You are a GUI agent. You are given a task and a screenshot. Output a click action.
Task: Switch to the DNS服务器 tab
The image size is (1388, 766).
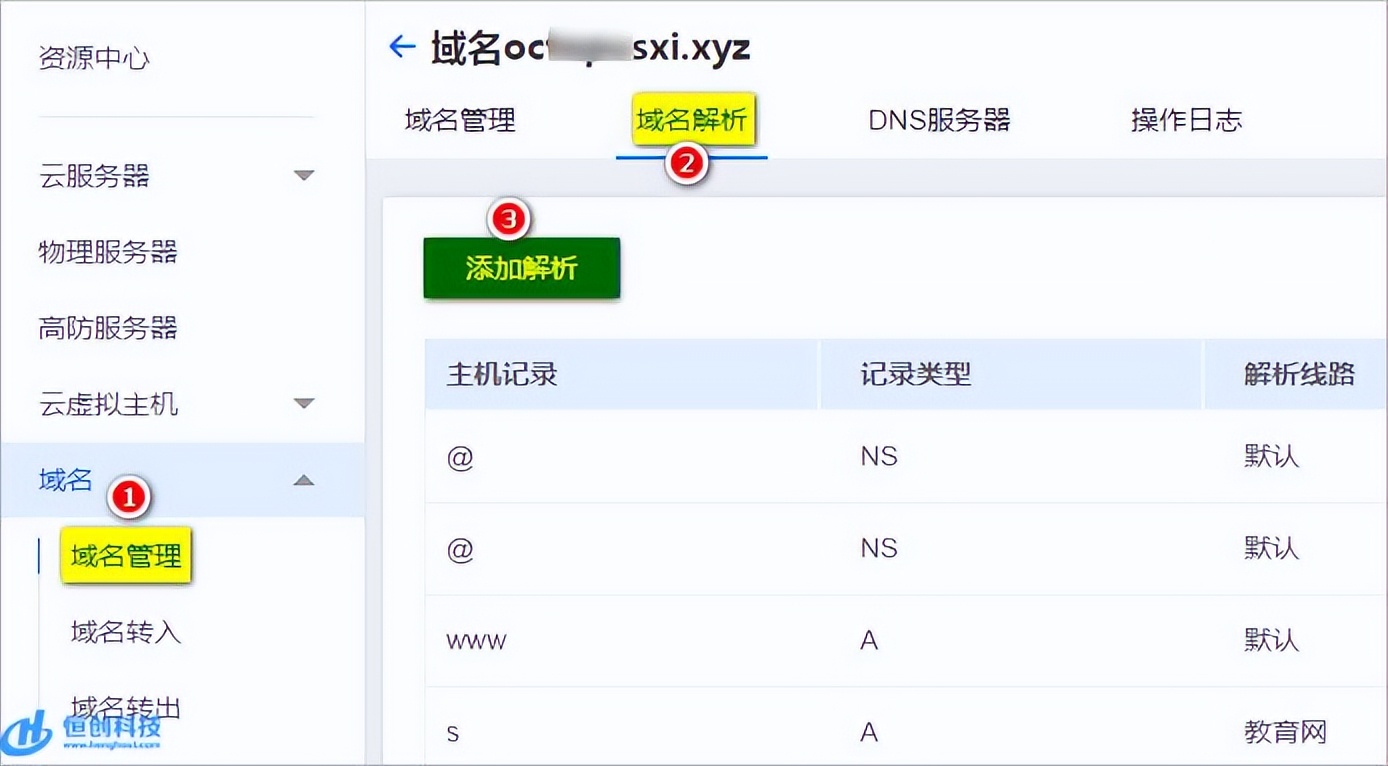pos(936,120)
